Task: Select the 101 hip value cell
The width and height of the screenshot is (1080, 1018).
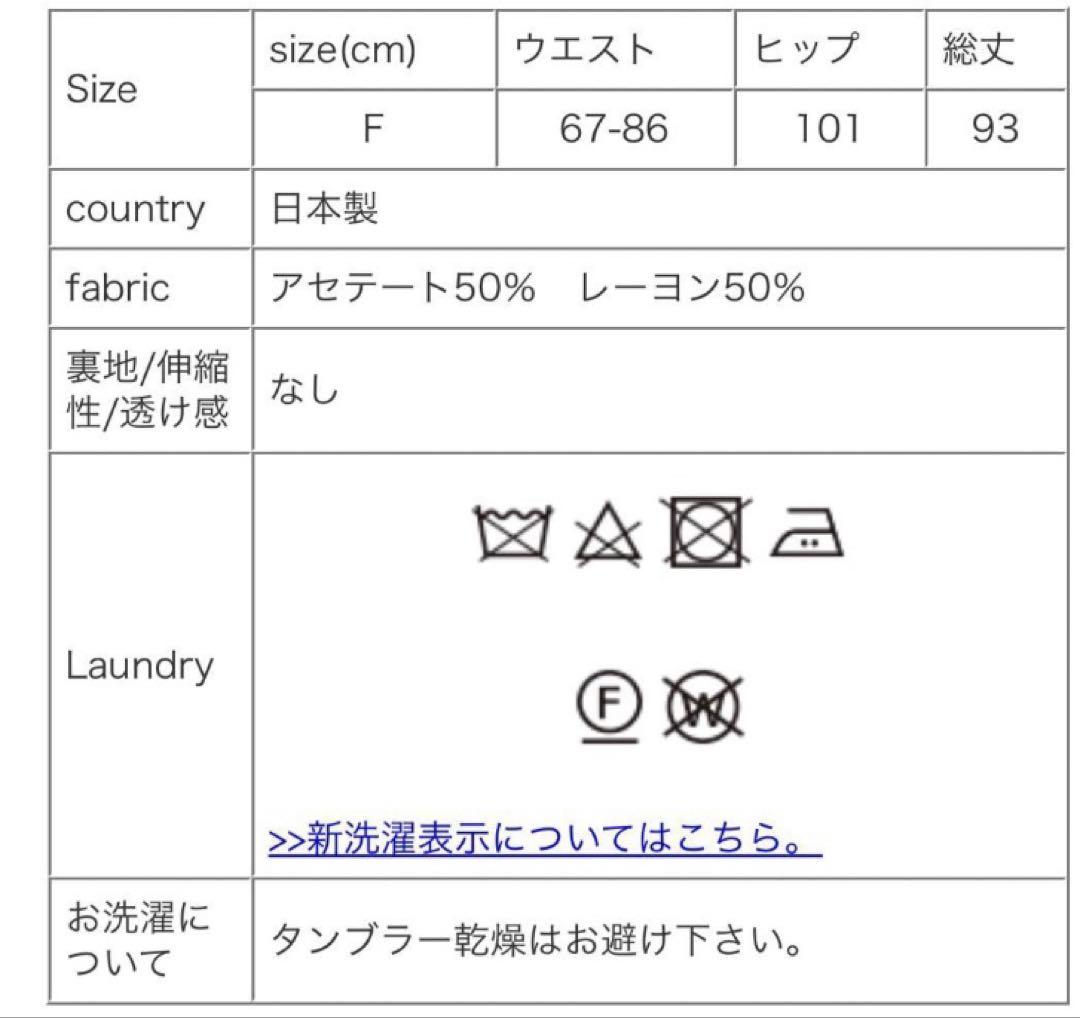Action: tap(830, 129)
